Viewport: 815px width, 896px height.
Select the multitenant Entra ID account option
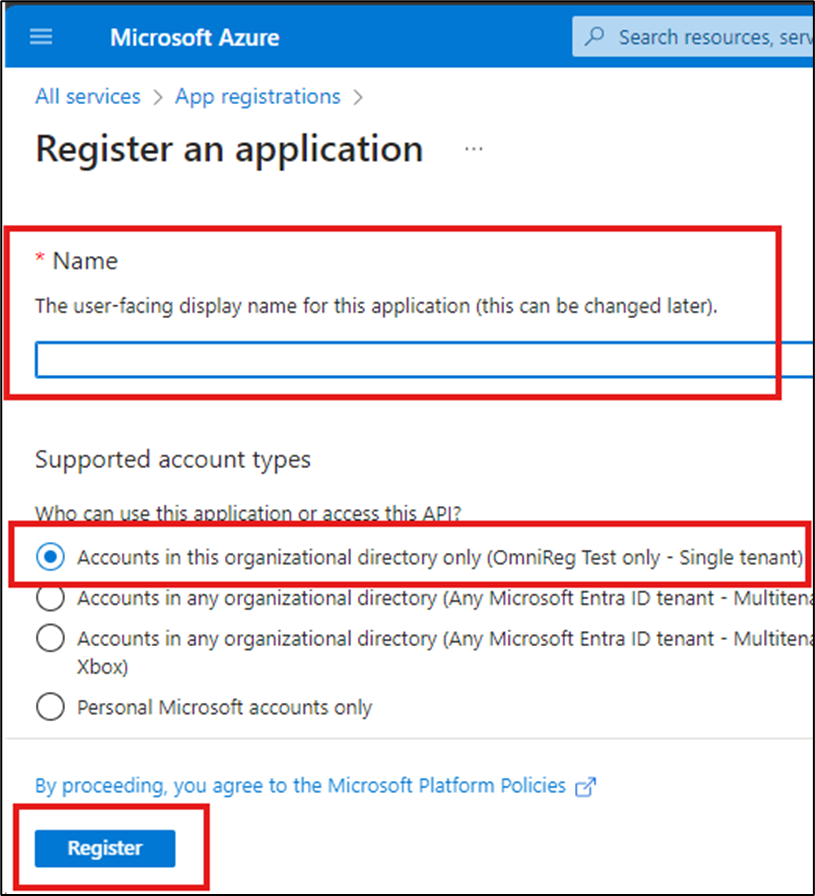[49, 598]
